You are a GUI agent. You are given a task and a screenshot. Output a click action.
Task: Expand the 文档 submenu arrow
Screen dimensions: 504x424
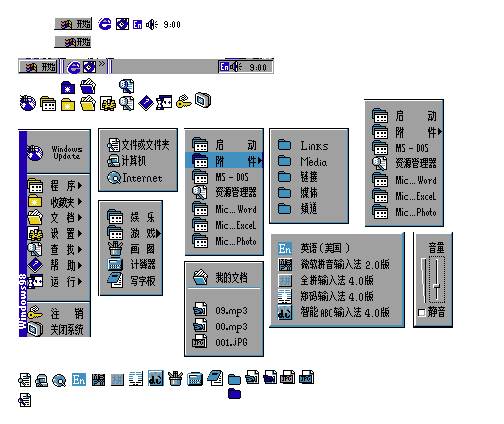point(80,218)
